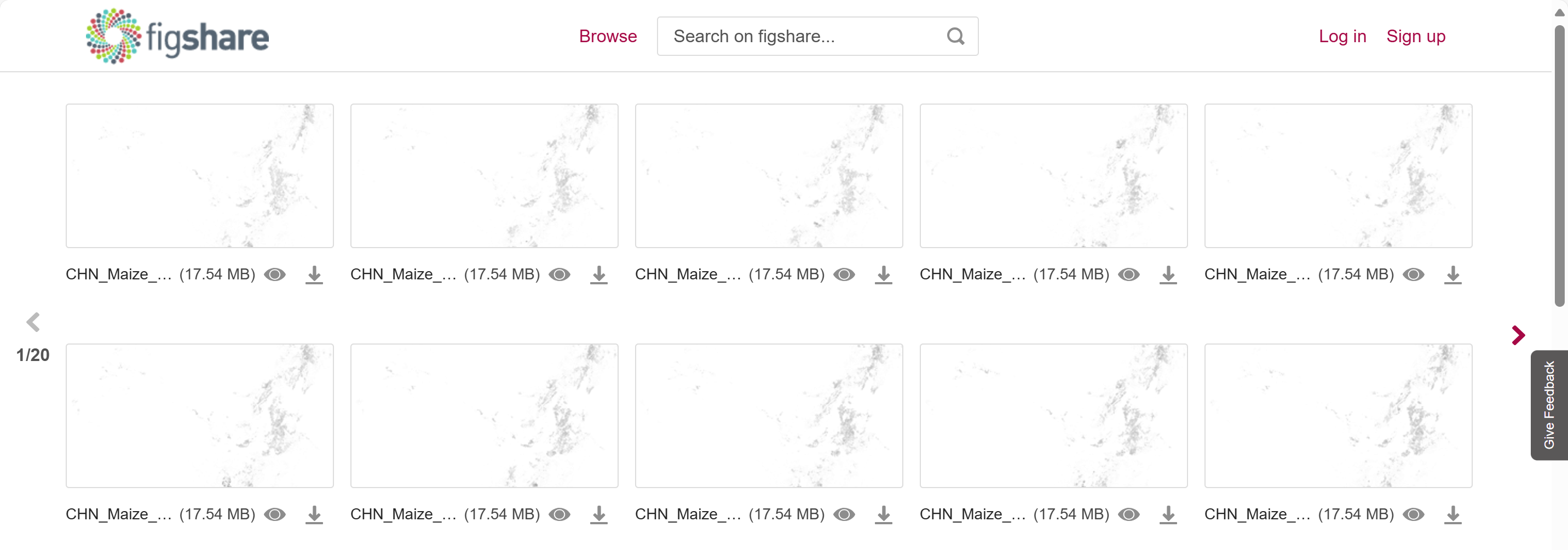Preview first top-row file via eye icon
1568x550 pixels.
coord(275,274)
